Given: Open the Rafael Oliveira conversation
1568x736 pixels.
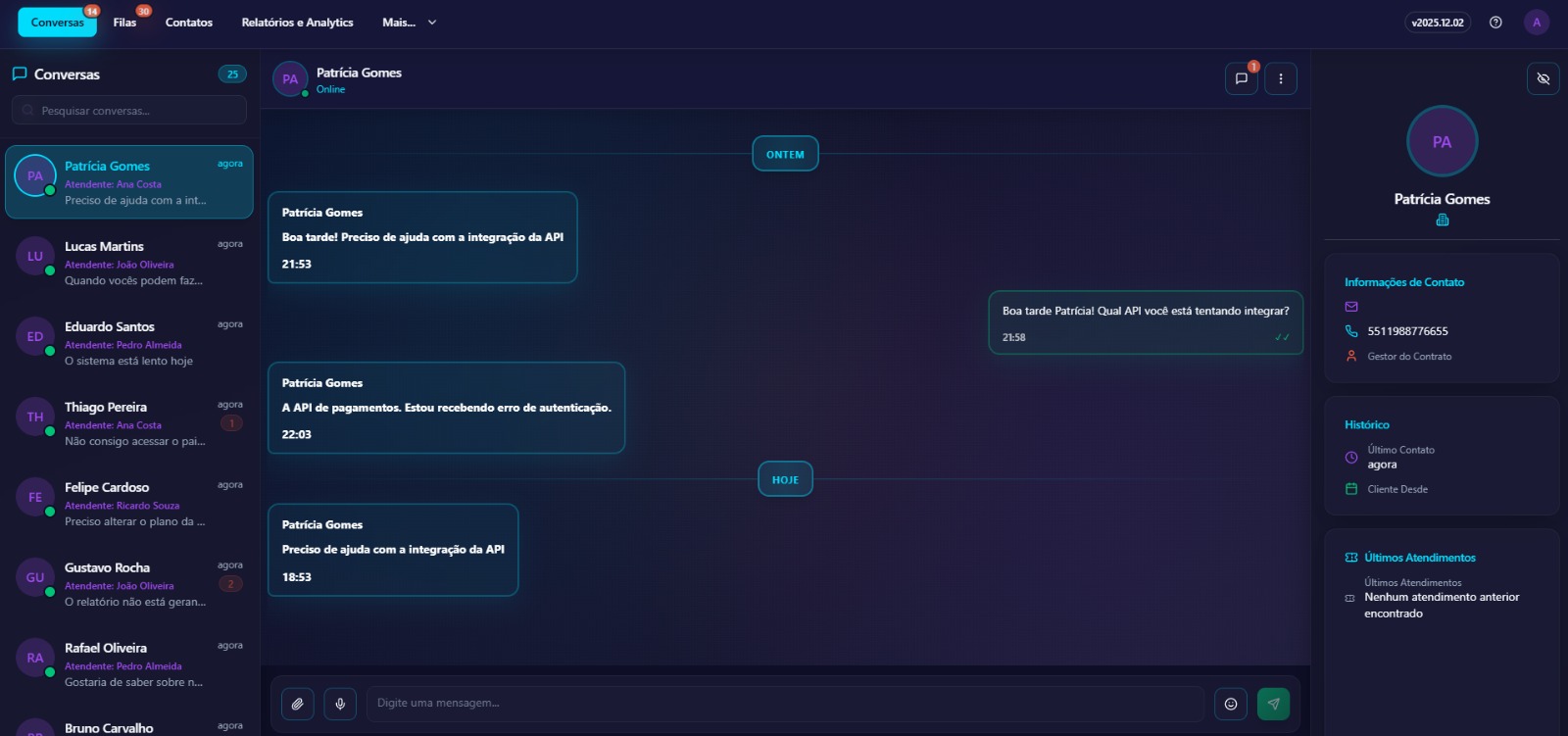Looking at the screenshot, I should [129, 664].
